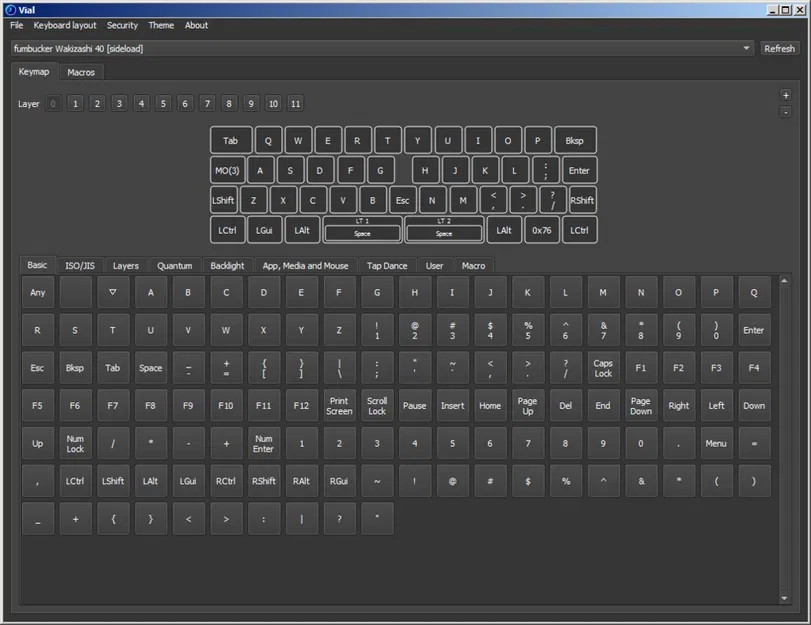Select the Enter key on the keymap
The width and height of the screenshot is (811, 625).
(581, 170)
